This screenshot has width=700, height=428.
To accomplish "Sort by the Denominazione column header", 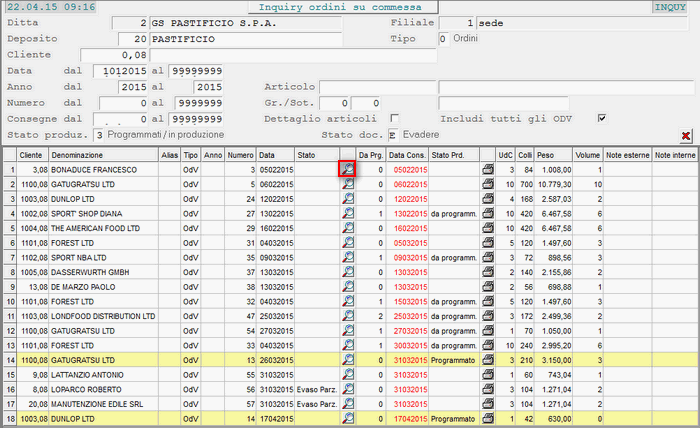I will (104, 155).
